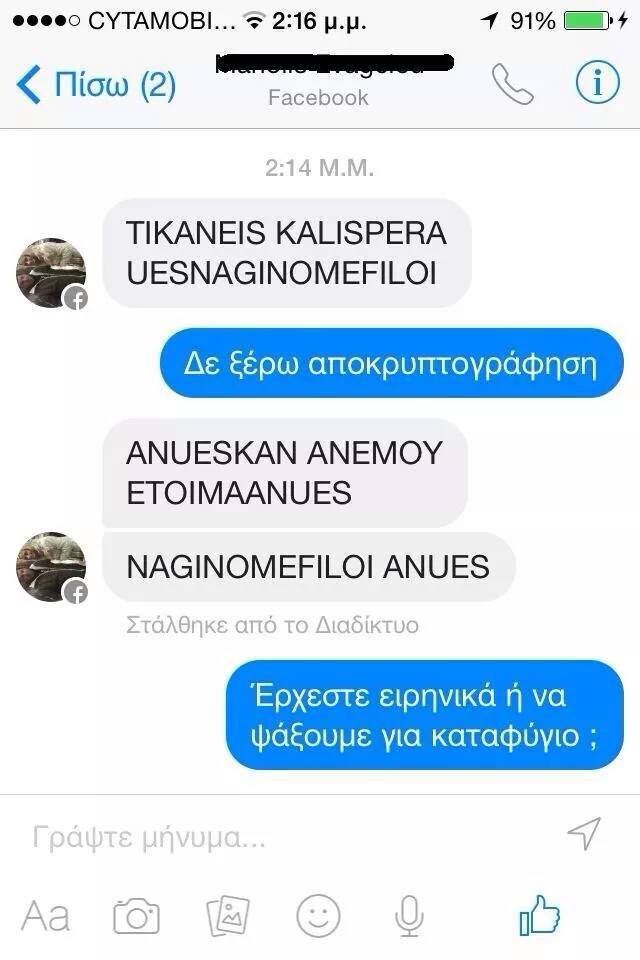Tap the phone call icon
The width and height of the screenshot is (640, 960).
click(x=512, y=84)
